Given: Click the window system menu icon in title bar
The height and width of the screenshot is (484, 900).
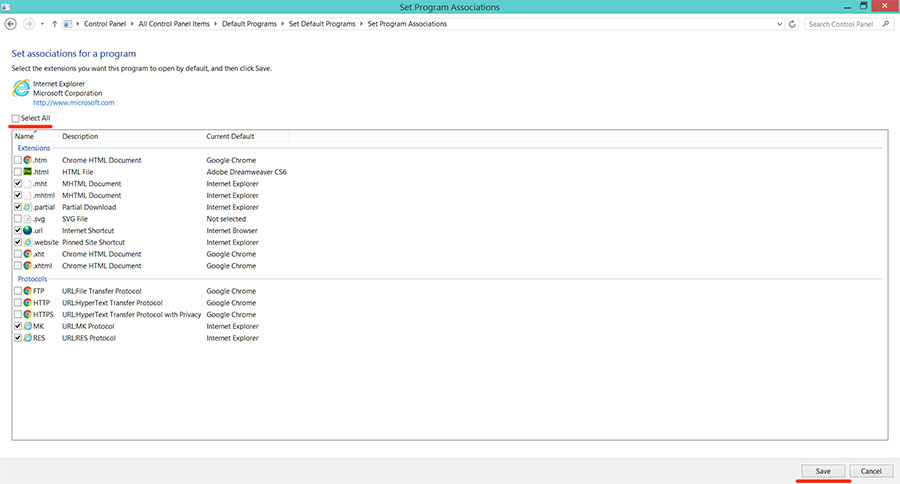Looking at the screenshot, I should point(6,7).
